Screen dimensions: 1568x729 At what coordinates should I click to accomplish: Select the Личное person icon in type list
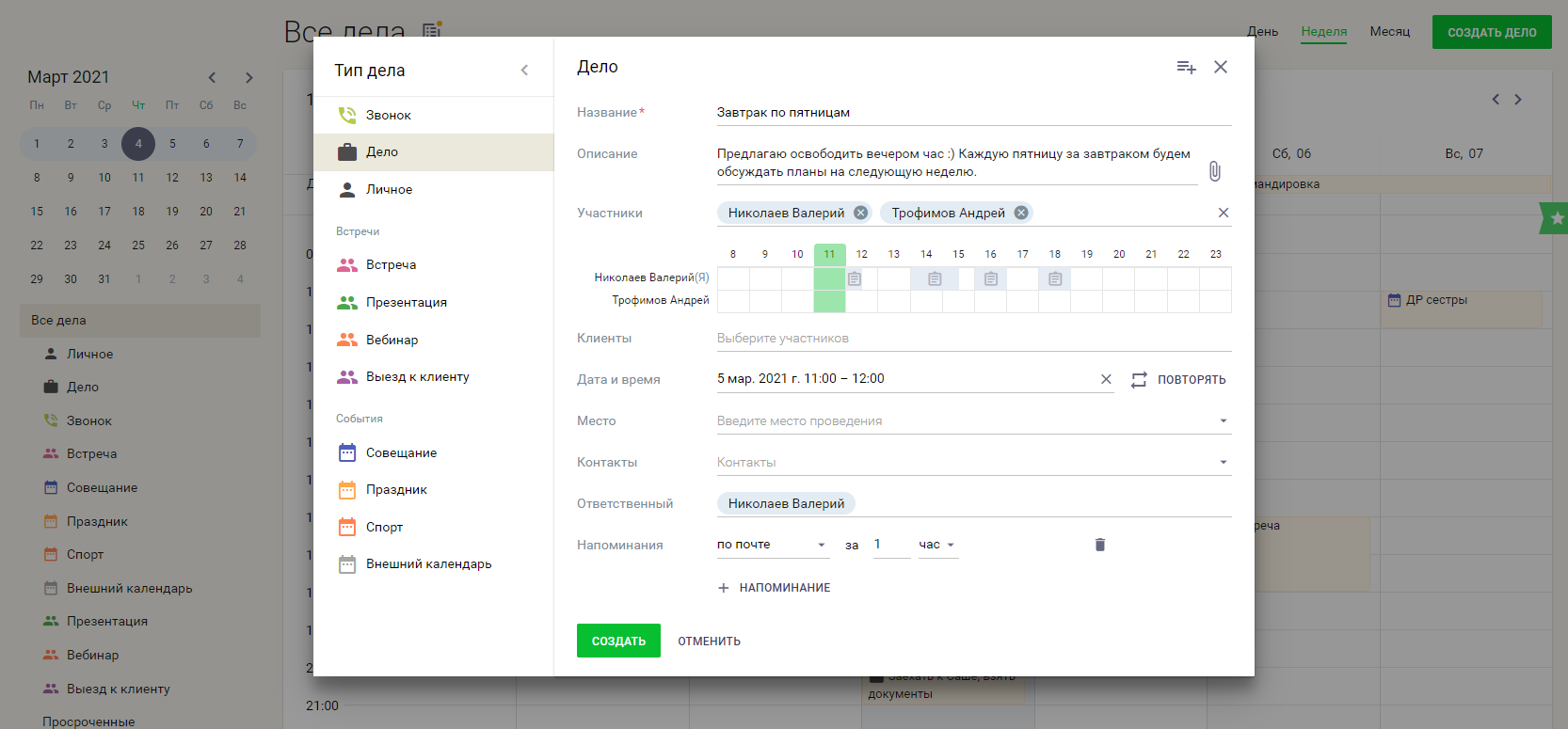click(347, 189)
